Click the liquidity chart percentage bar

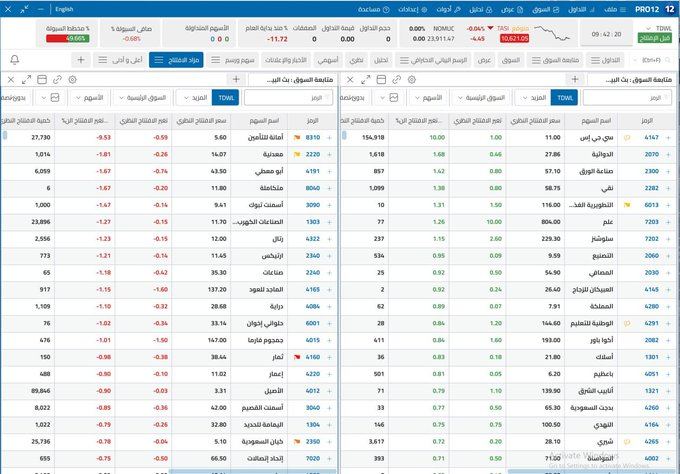pos(68,39)
